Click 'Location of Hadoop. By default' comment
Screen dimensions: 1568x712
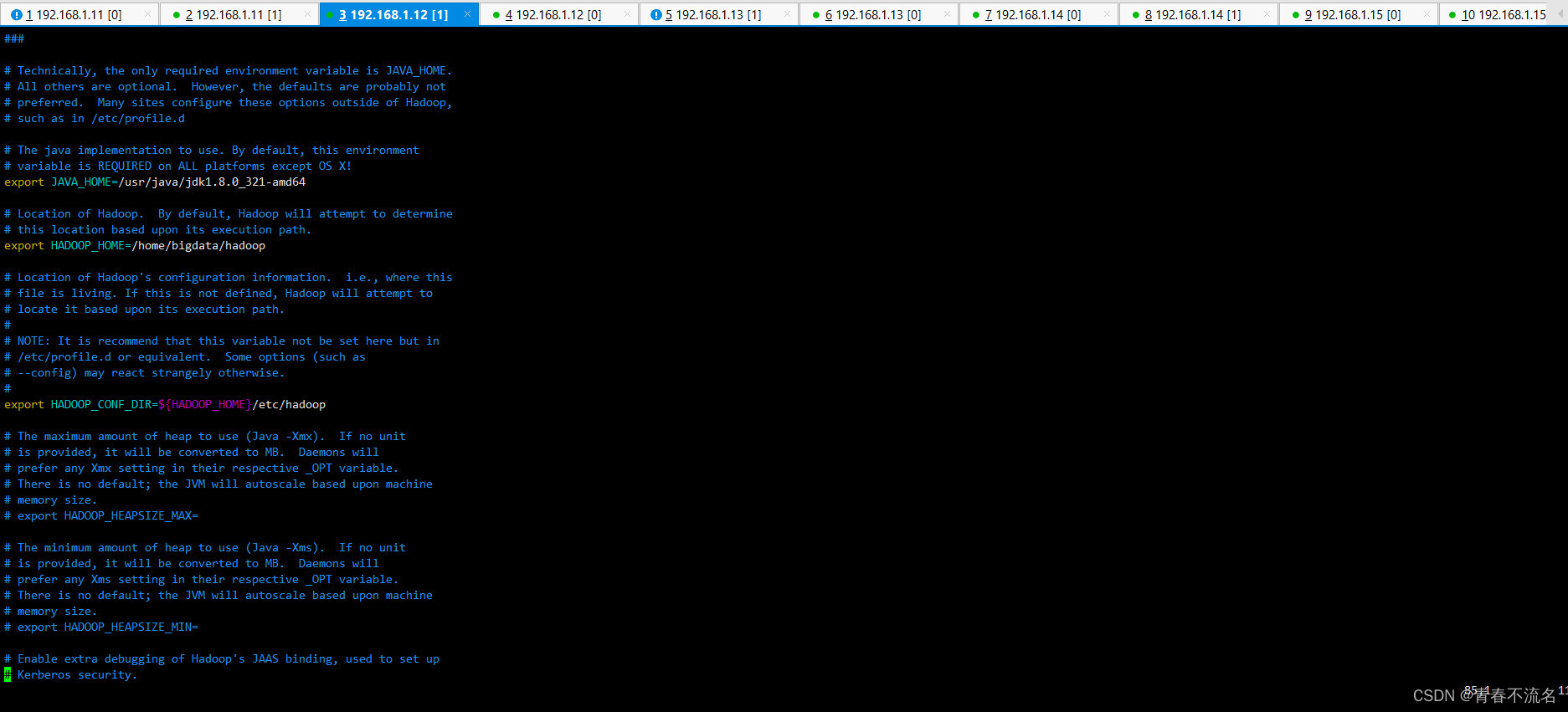(229, 213)
